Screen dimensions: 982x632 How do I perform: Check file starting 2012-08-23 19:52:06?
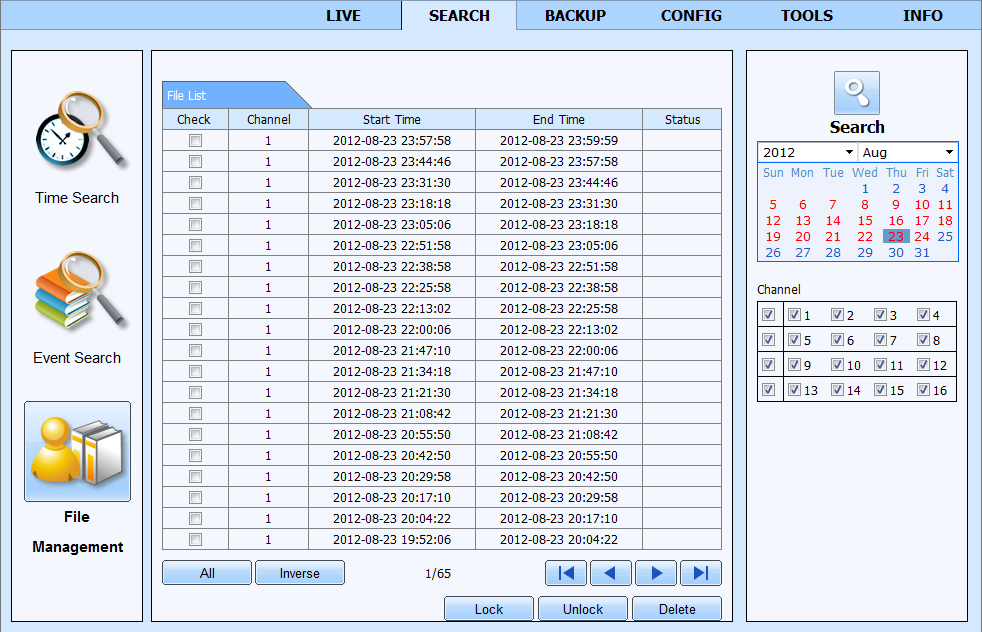pos(195,539)
